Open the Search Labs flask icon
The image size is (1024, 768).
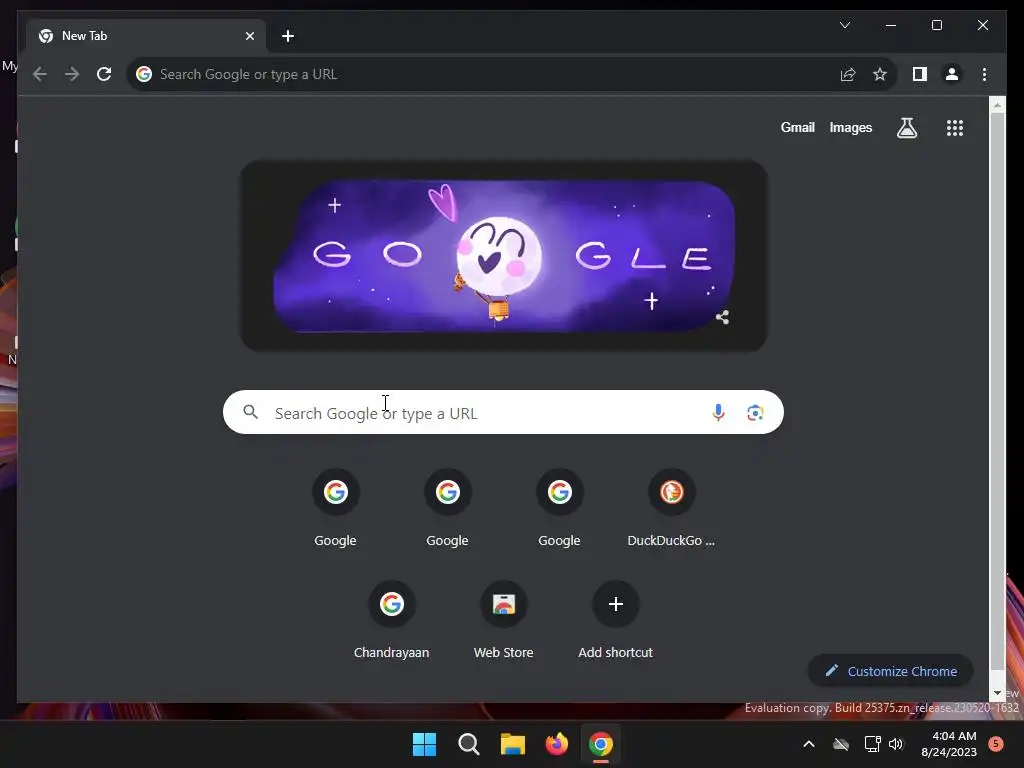(906, 128)
